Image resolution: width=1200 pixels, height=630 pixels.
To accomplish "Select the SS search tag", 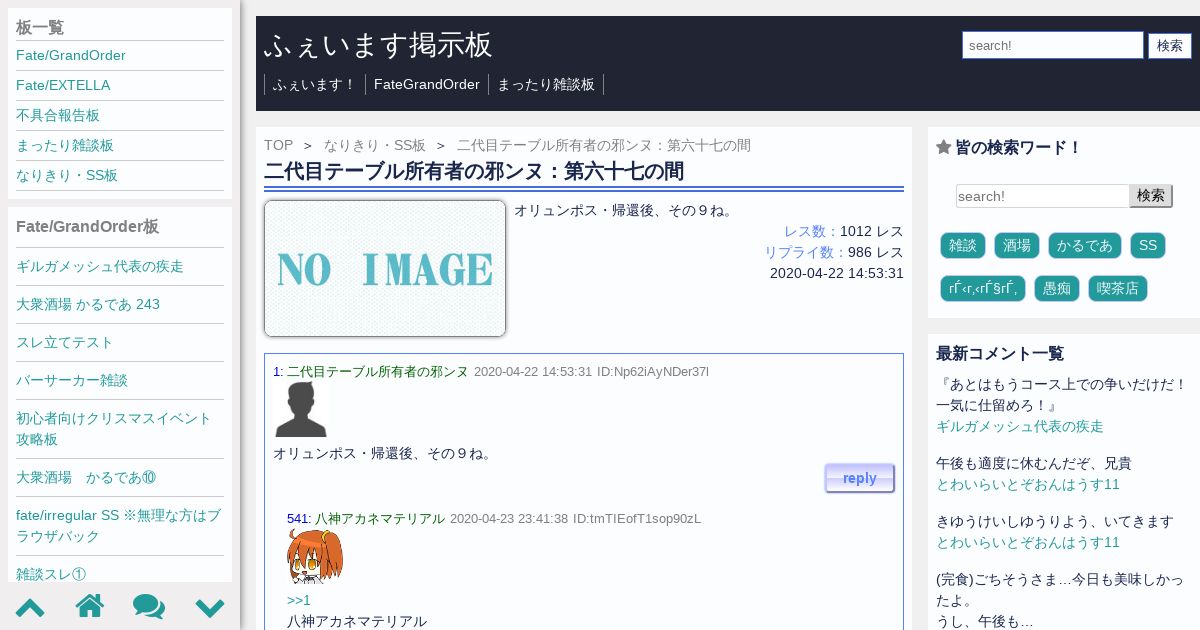I will click(1148, 245).
